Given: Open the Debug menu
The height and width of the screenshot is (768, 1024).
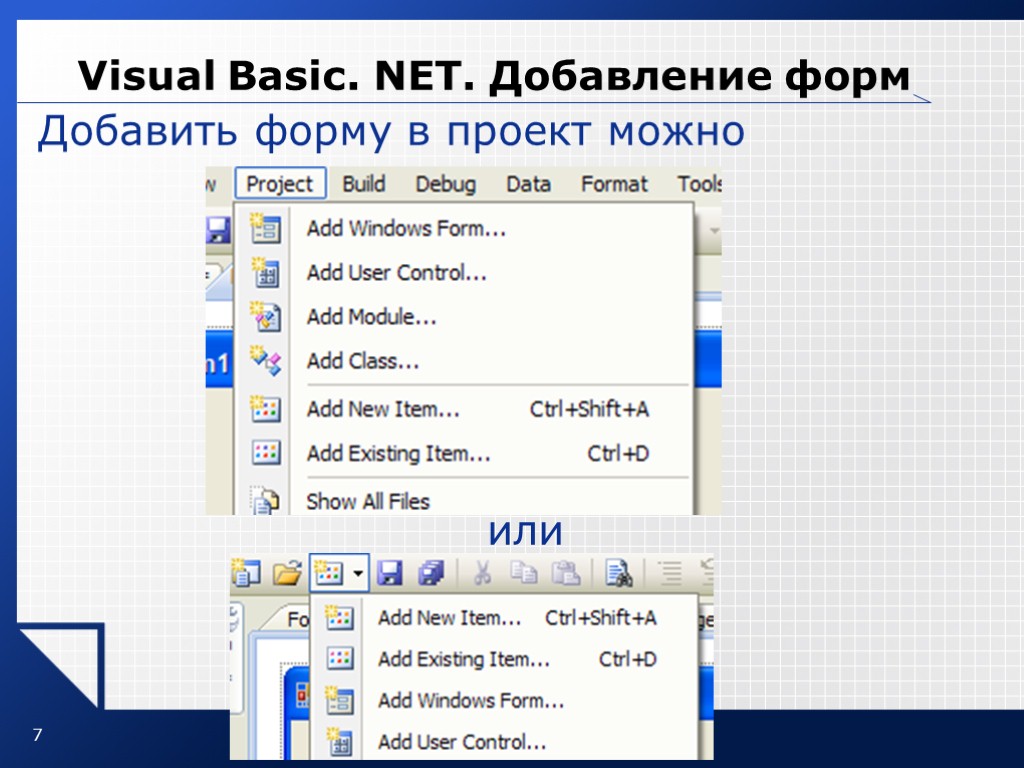Looking at the screenshot, I should [x=445, y=184].
